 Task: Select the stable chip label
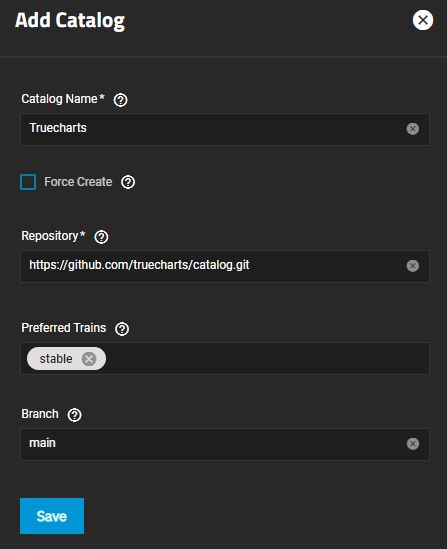pos(56,359)
